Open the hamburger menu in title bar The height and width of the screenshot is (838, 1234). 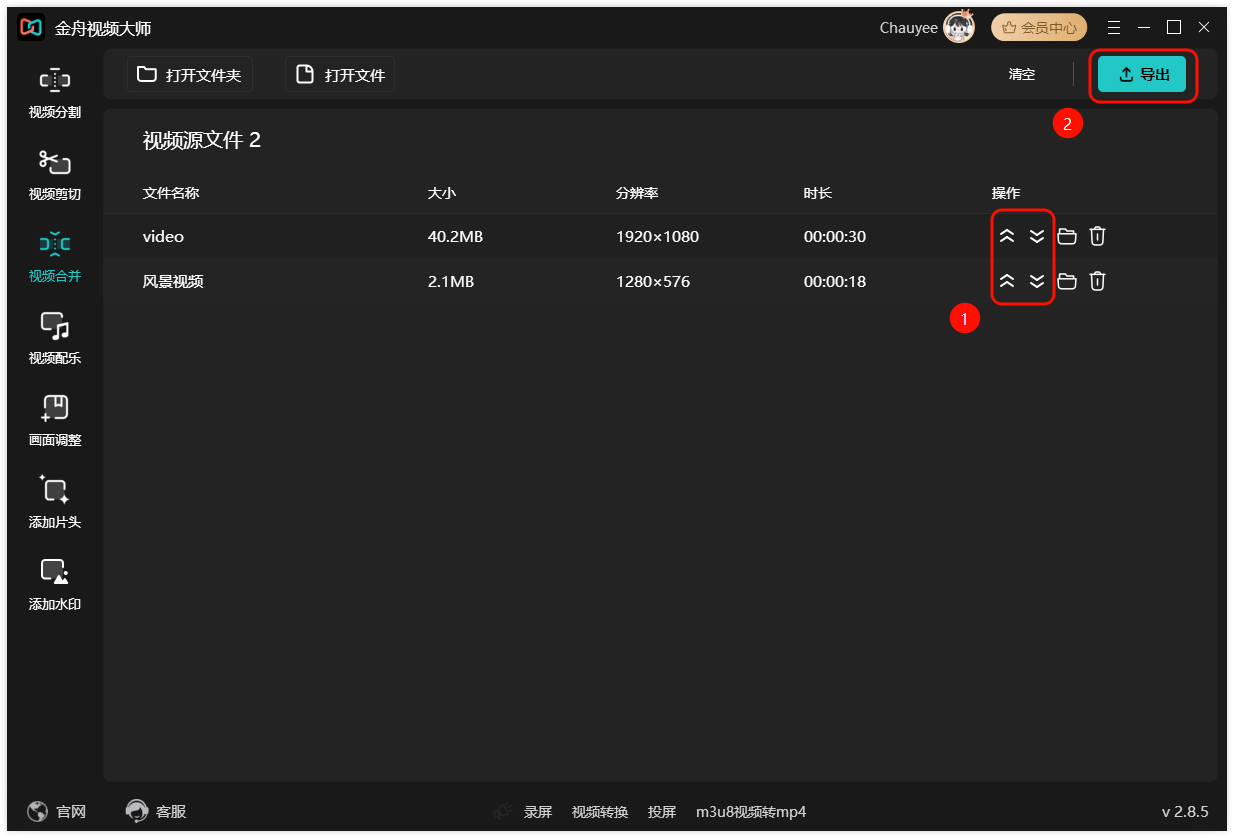click(1114, 27)
